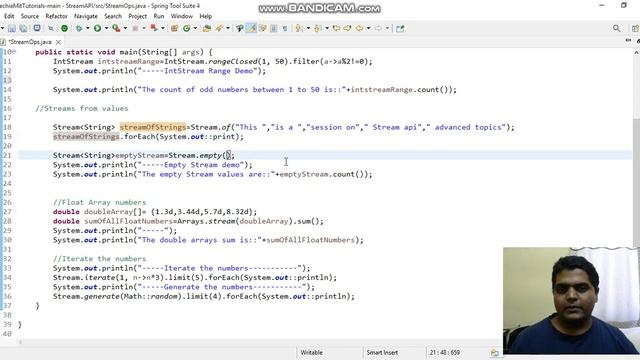Click the comment //Streams from values
This screenshot has height=360, width=640.
tap(82, 109)
